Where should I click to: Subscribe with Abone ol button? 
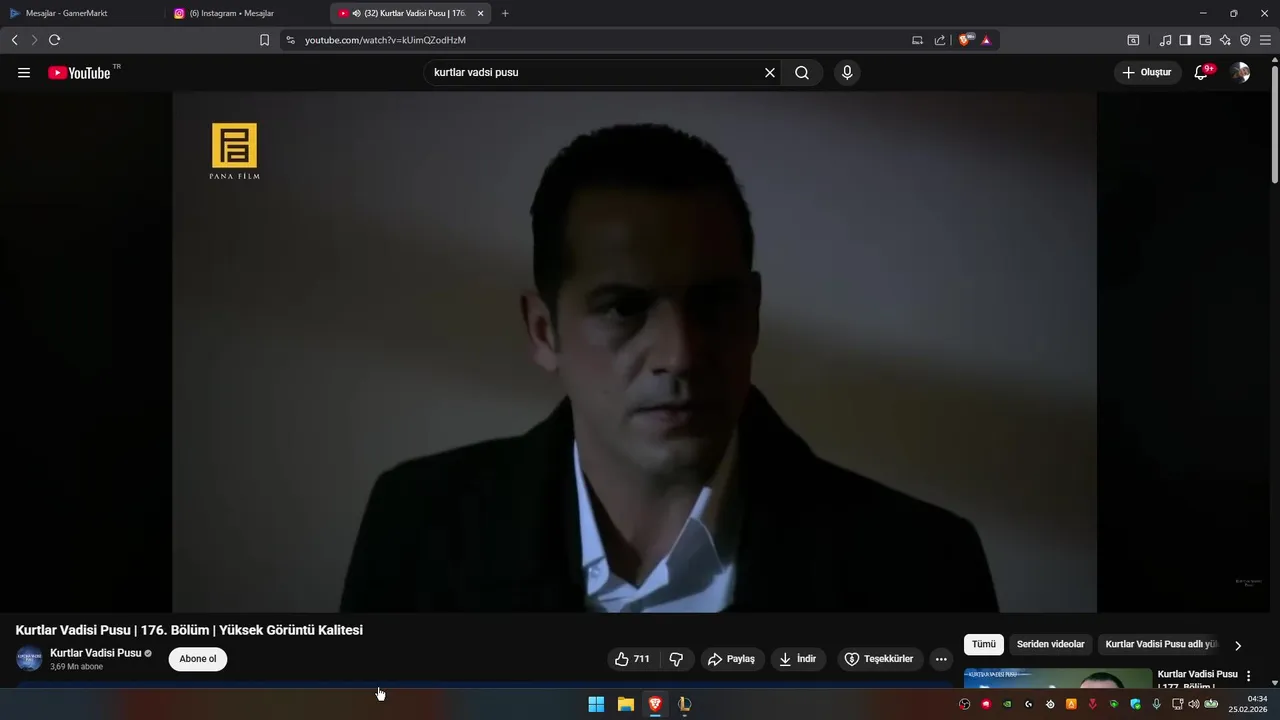(x=198, y=659)
